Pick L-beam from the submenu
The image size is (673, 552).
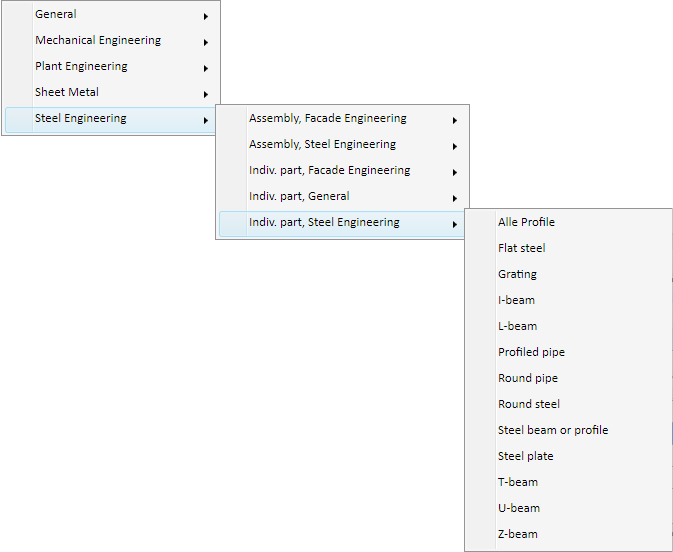[569, 326]
